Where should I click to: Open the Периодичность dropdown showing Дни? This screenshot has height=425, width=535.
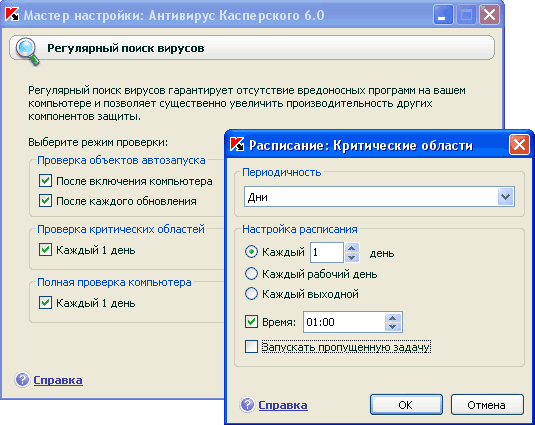click(x=379, y=197)
